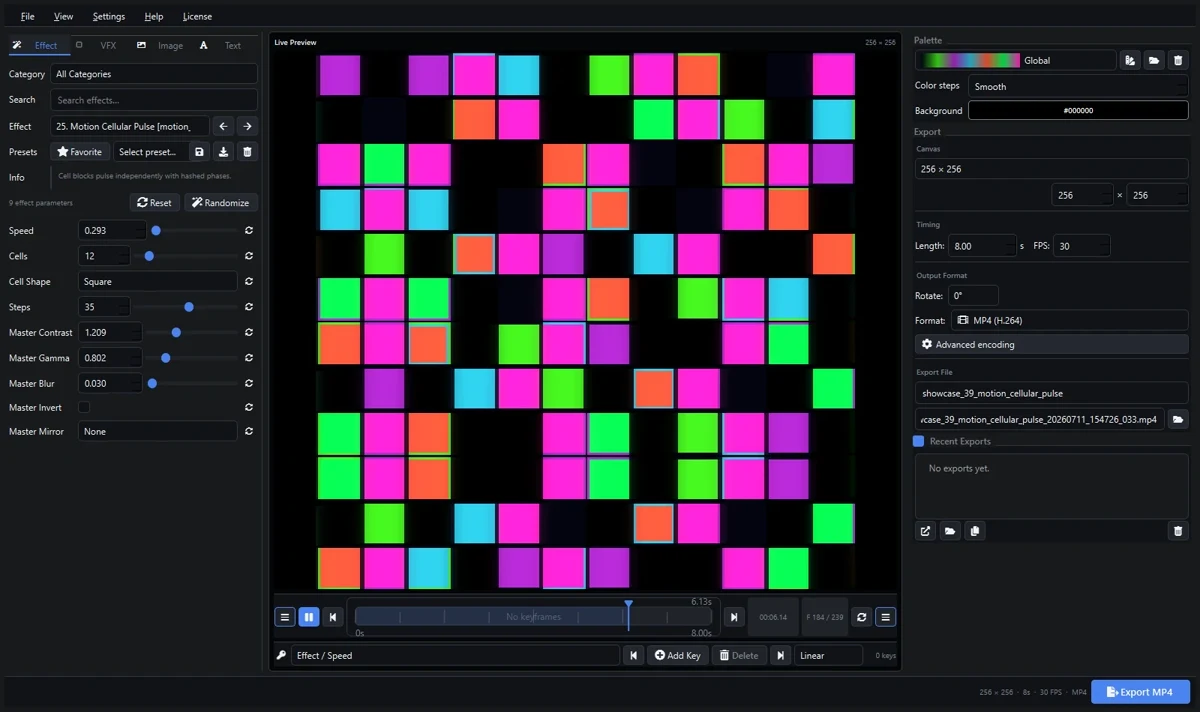Jump to the next keyframe icon
The height and width of the screenshot is (712, 1200).
pyautogui.click(x=781, y=656)
